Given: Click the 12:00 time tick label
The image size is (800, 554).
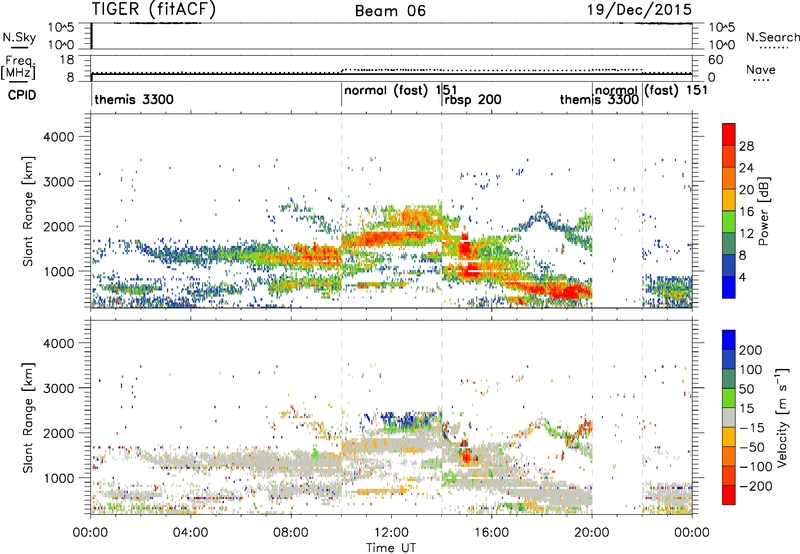Looking at the screenshot, I should point(391,533).
